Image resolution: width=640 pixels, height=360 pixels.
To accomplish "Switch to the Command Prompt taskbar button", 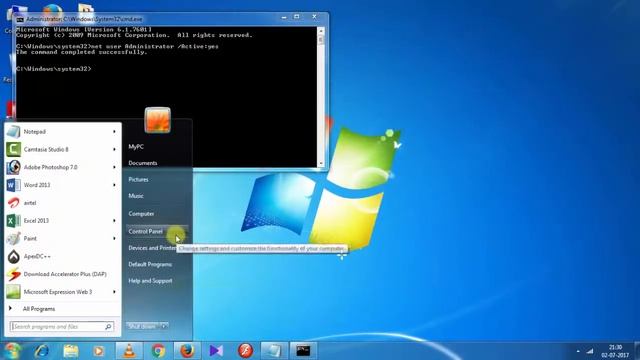I will 303,351.
